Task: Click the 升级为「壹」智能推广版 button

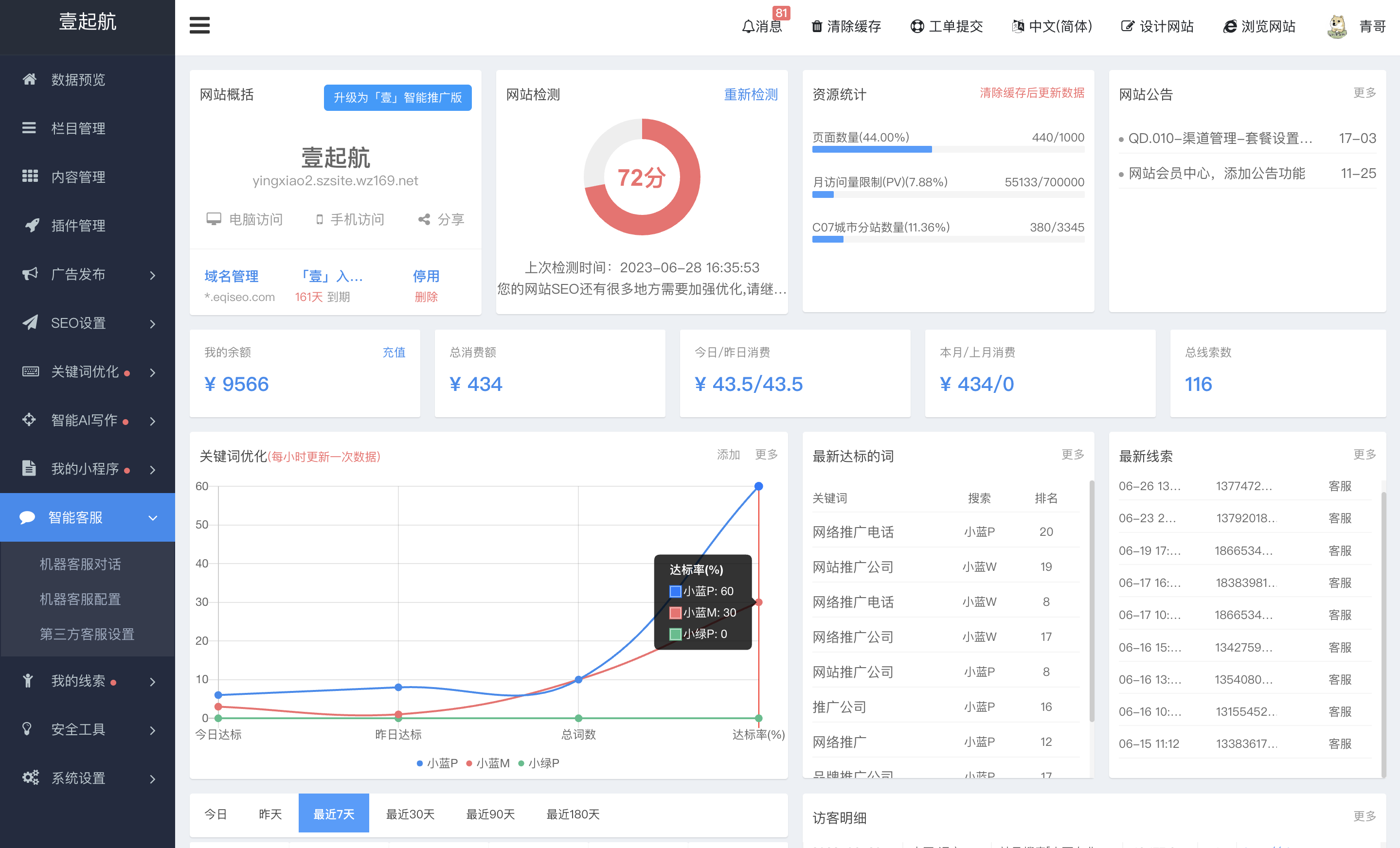Action: 397,97
